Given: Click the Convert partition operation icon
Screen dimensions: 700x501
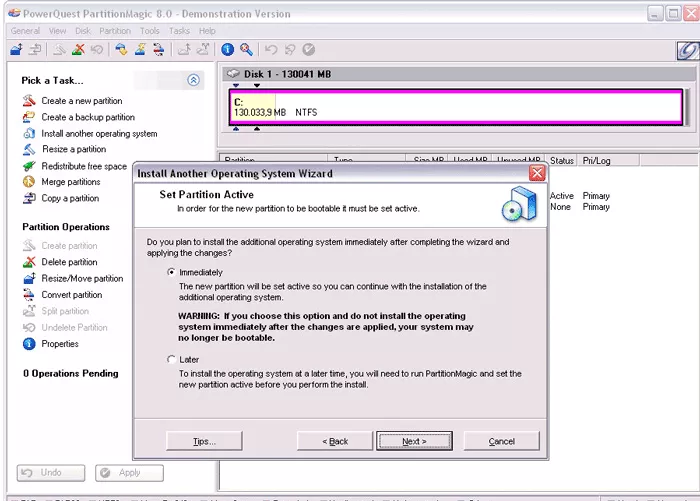Looking at the screenshot, I should pyautogui.click(x=29, y=295).
